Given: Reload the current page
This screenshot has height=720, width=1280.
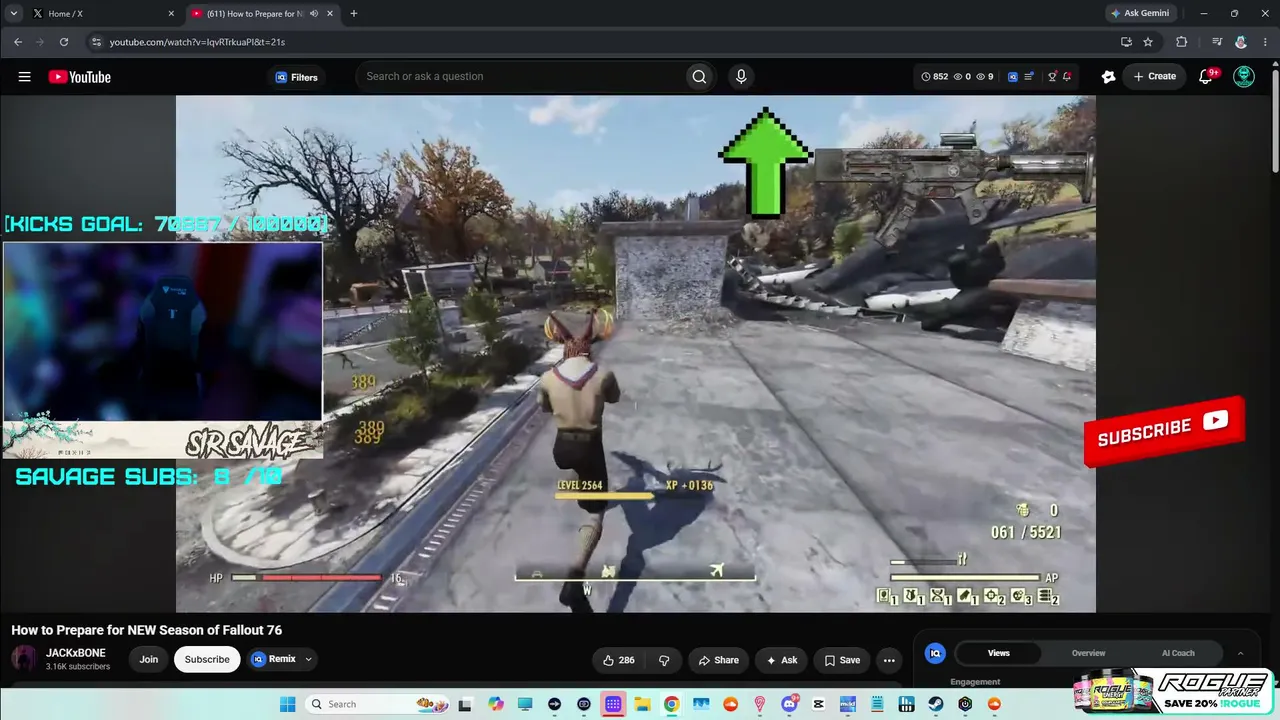Looking at the screenshot, I should [64, 42].
